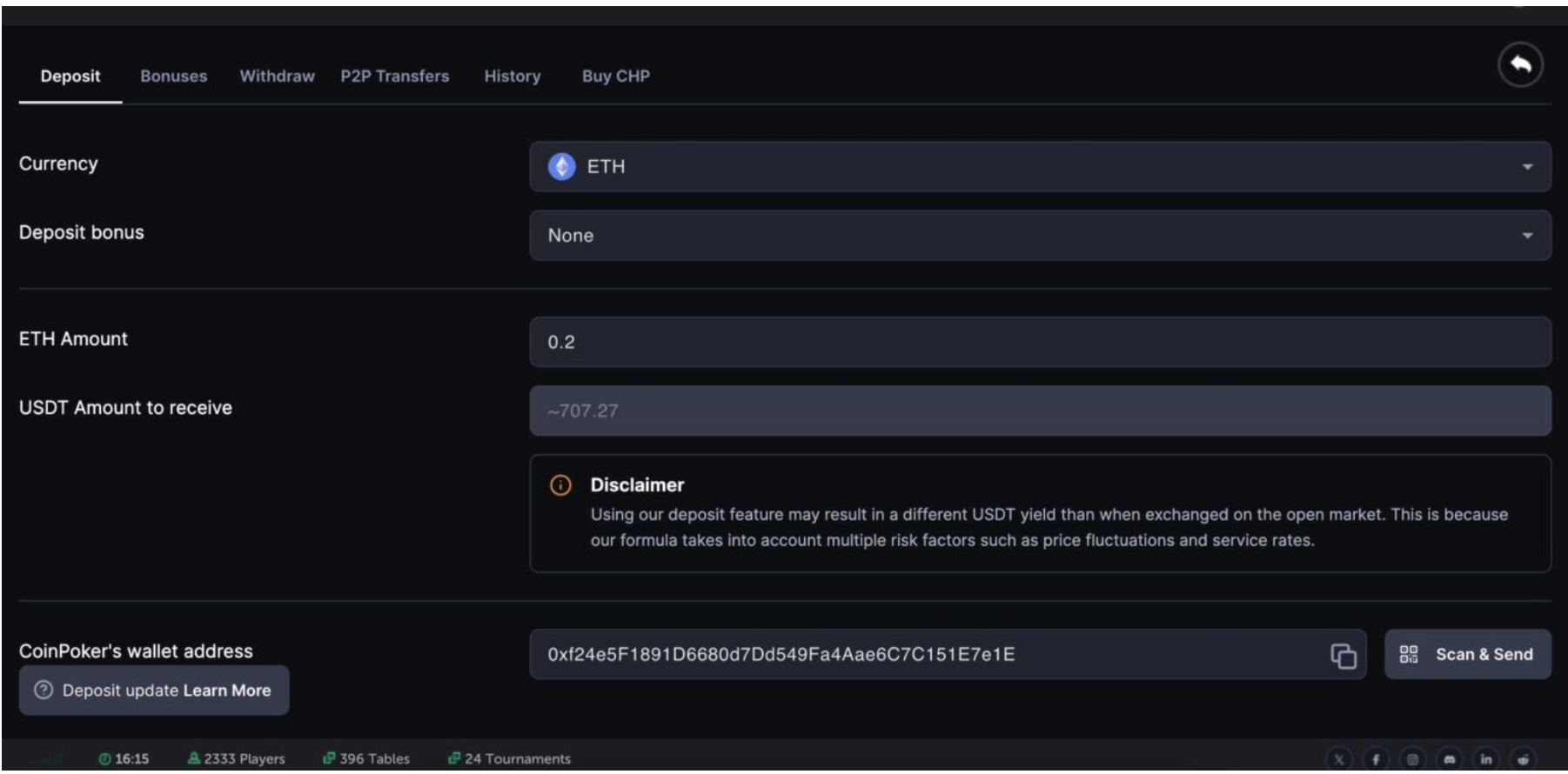Viewport: 1568px width, 774px height.
Task: Open the Facebook social link
Action: pos(1376,759)
